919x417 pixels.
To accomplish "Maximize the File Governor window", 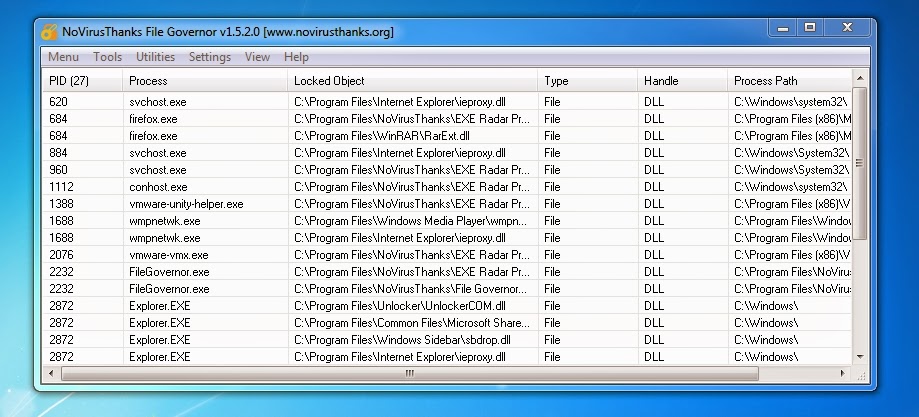I will click(x=809, y=28).
